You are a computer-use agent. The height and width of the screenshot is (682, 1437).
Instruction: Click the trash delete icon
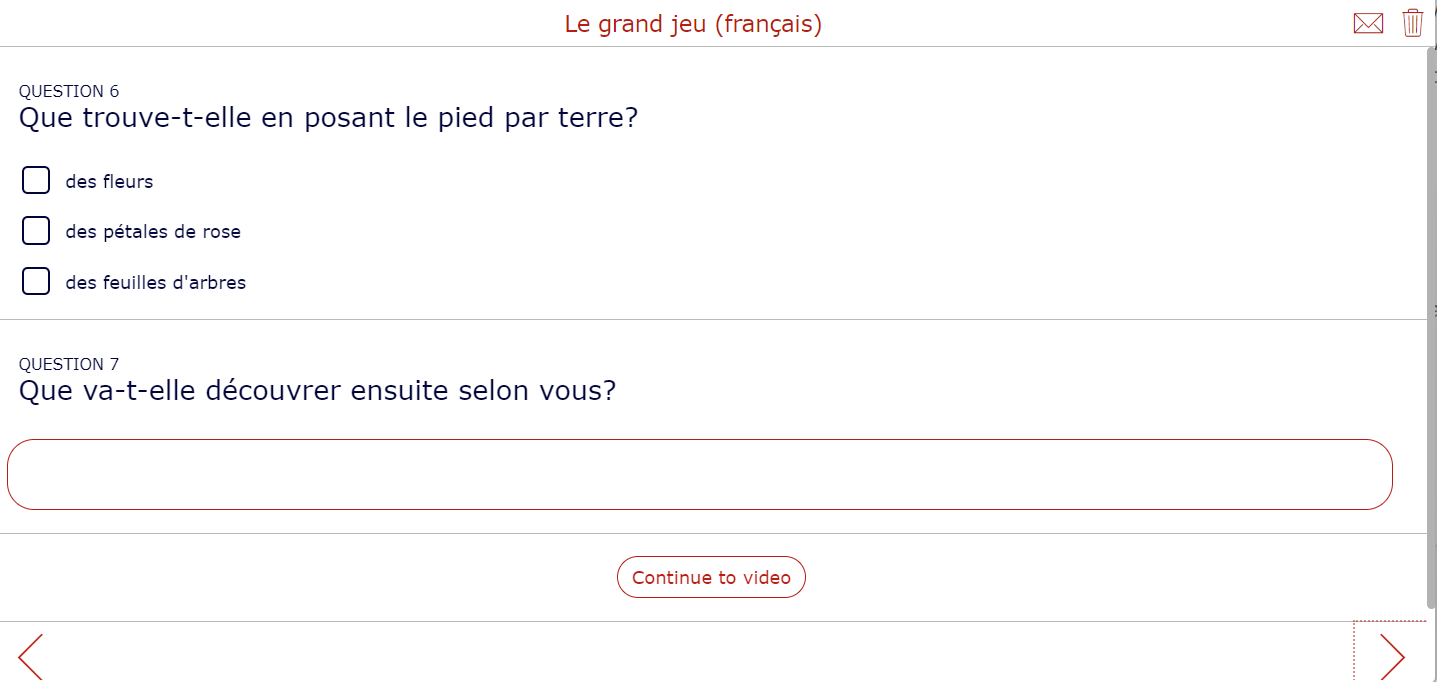[1412, 22]
